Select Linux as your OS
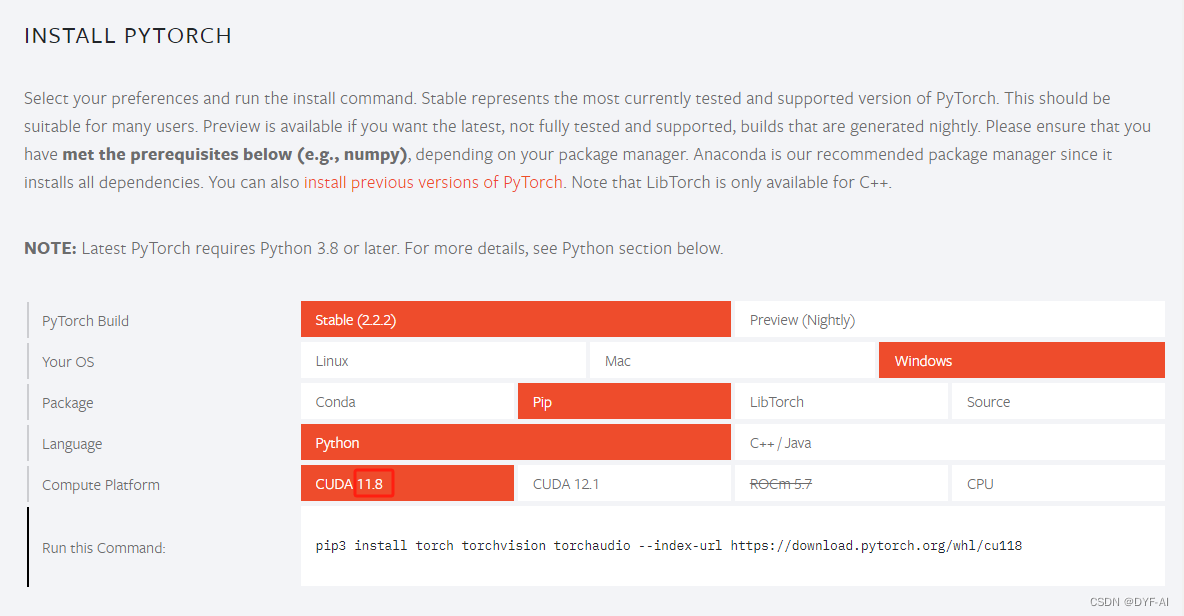The height and width of the screenshot is (616, 1184). (443, 361)
